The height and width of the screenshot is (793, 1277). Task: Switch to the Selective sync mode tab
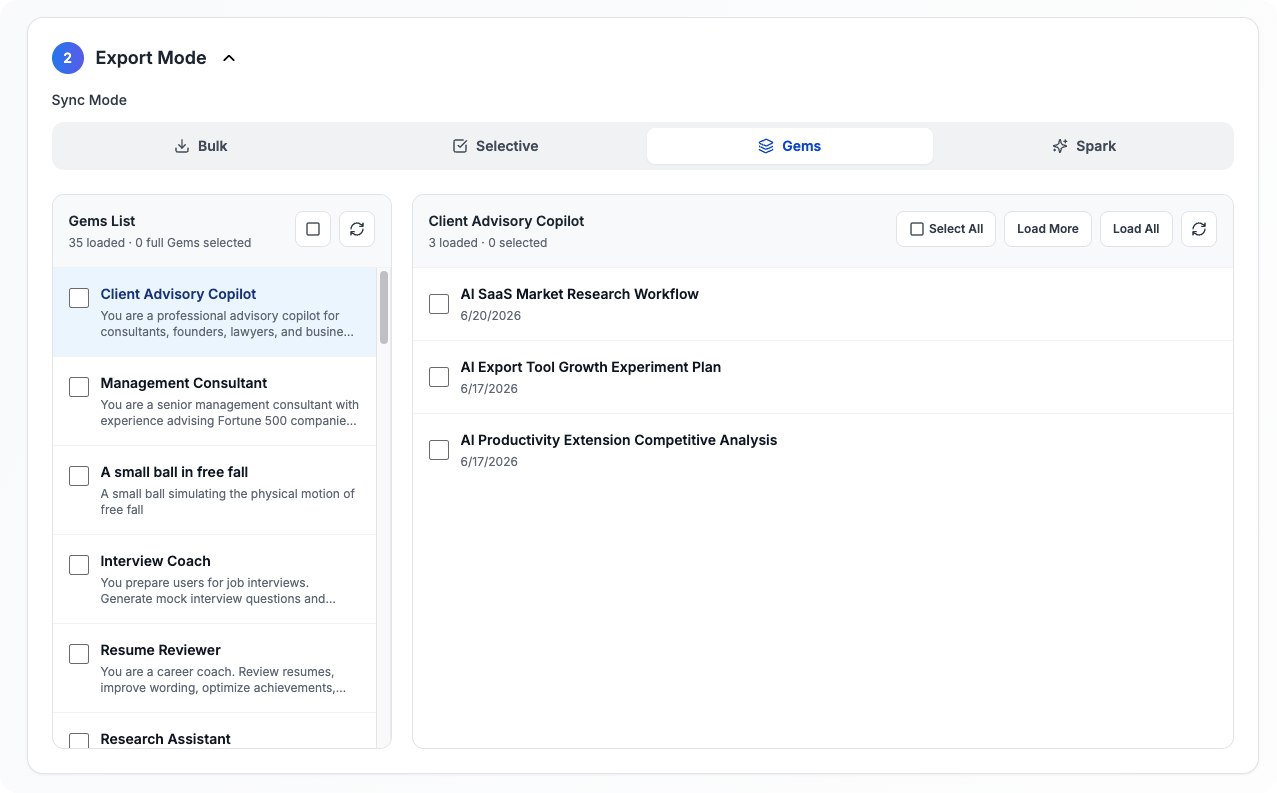(x=495, y=146)
